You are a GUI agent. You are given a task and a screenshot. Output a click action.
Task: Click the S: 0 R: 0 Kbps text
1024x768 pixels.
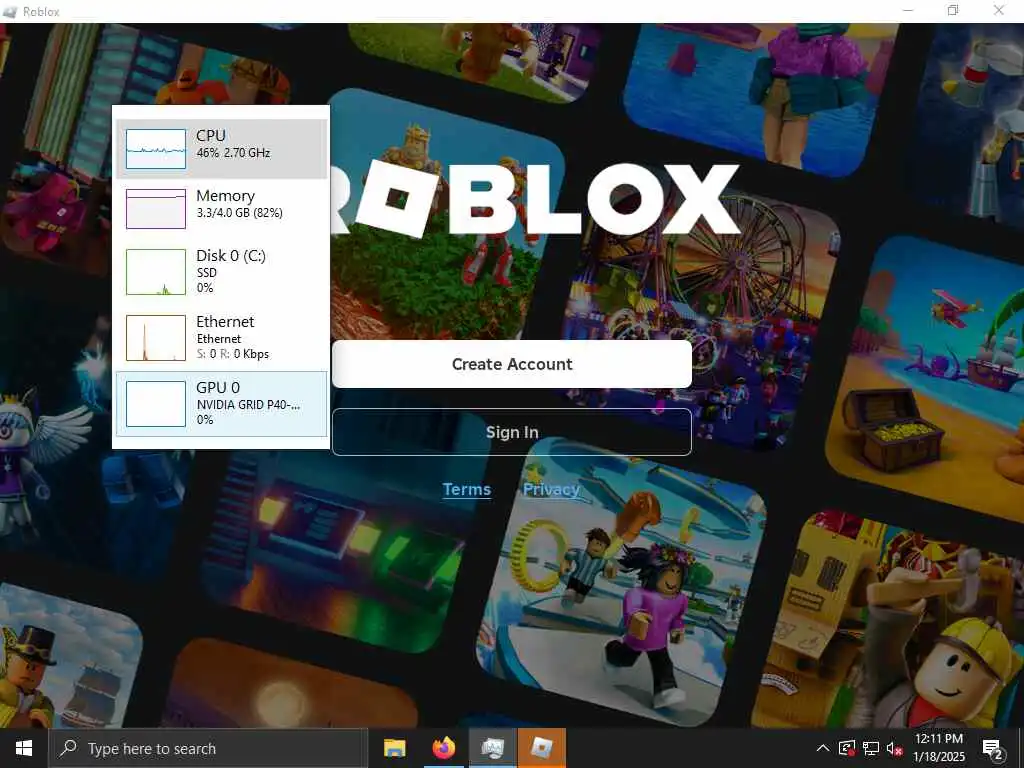tap(232, 354)
